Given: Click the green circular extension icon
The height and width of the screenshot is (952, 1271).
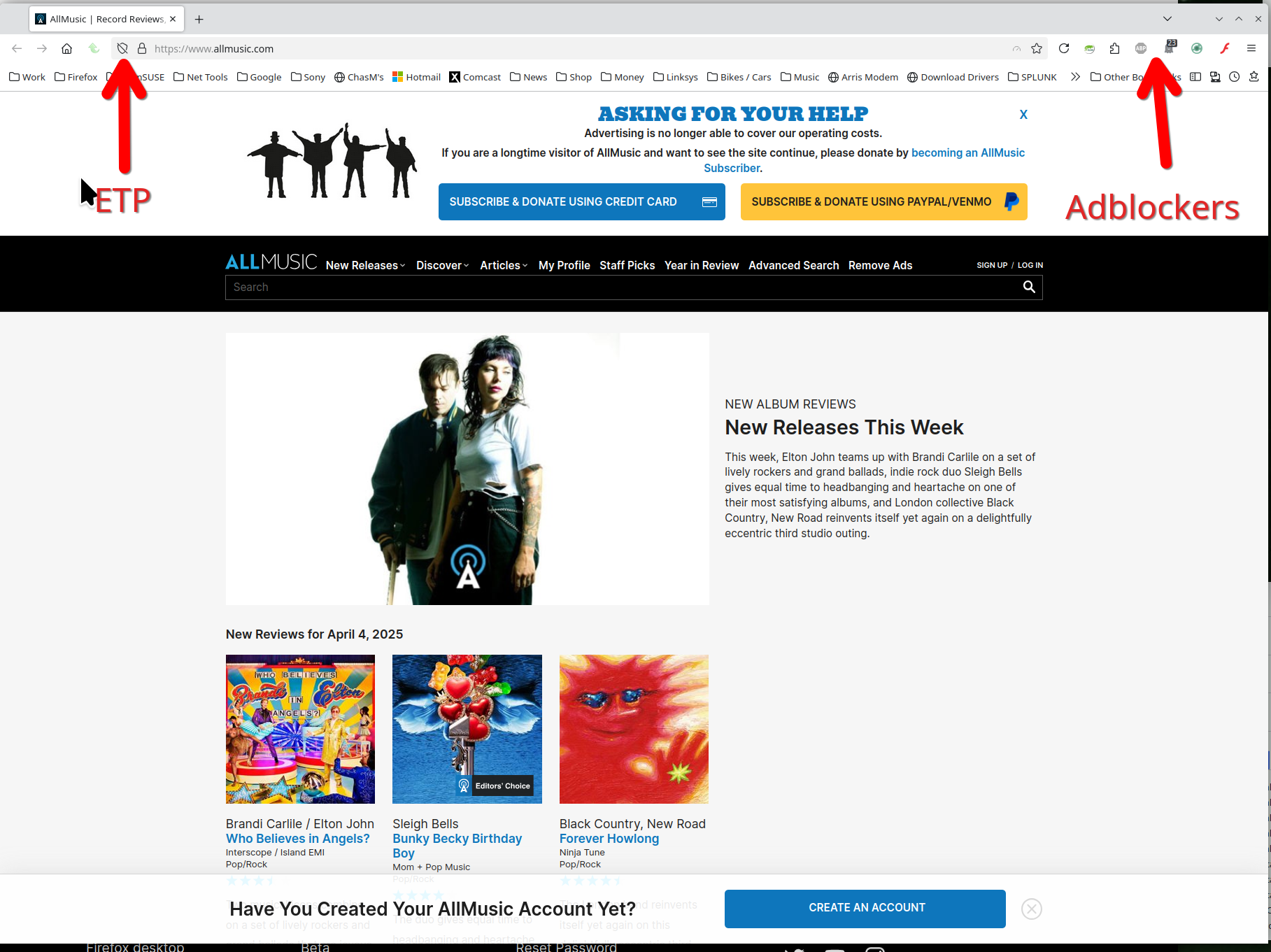Looking at the screenshot, I should pyautogui.click(x=1197, y=48).
